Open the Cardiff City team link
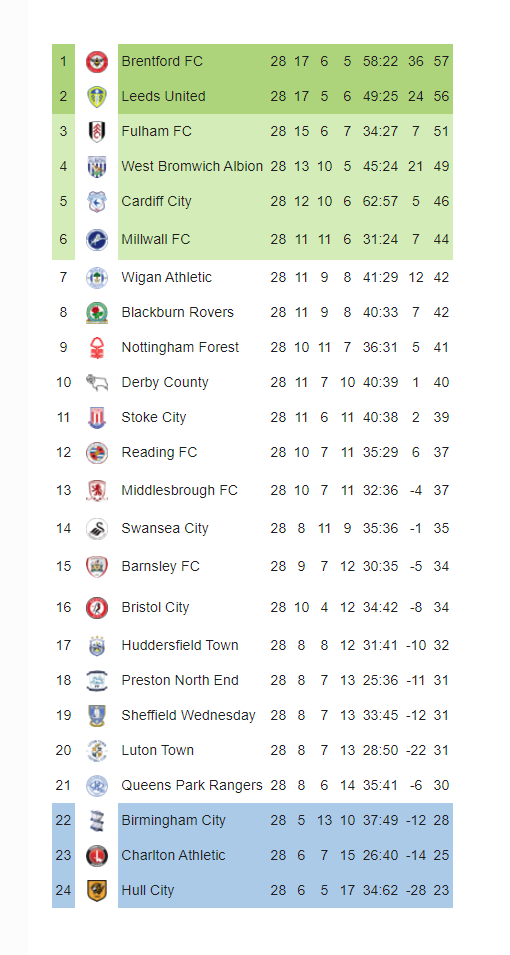The width and height of the screenshot is (510, 955). (157, 202)
